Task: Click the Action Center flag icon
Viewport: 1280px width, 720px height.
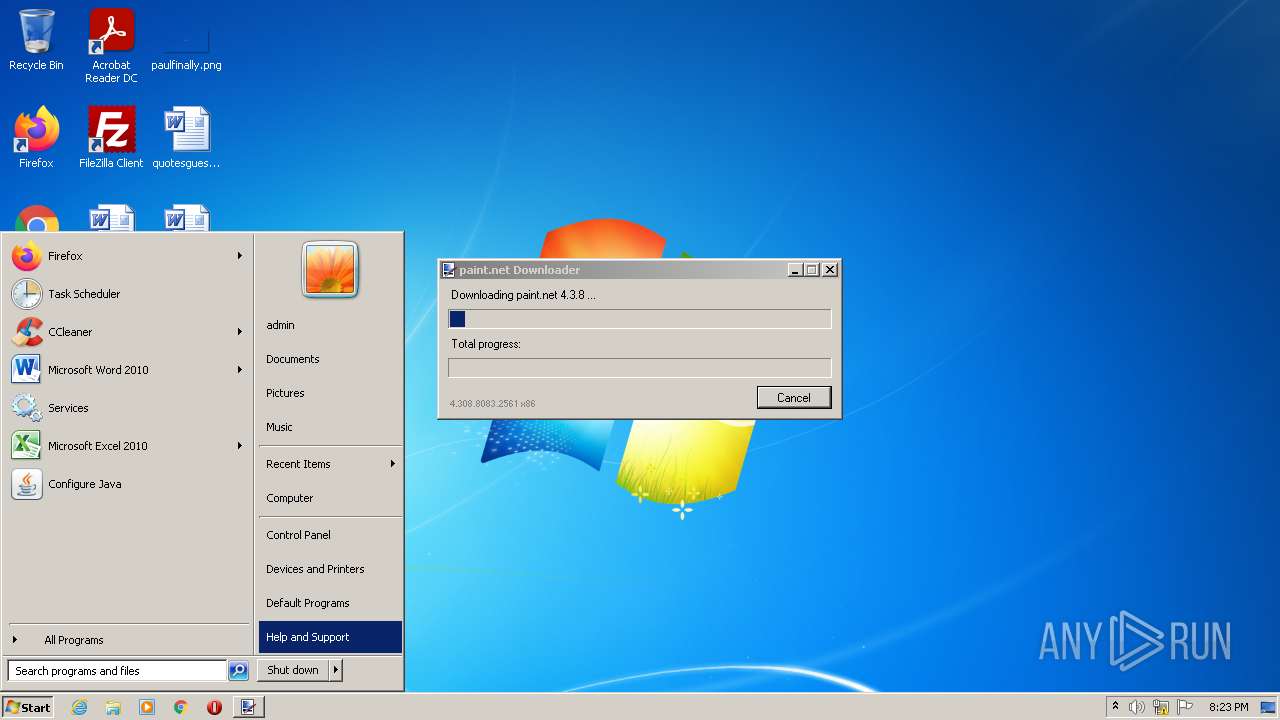Action: coord(1185,707)
